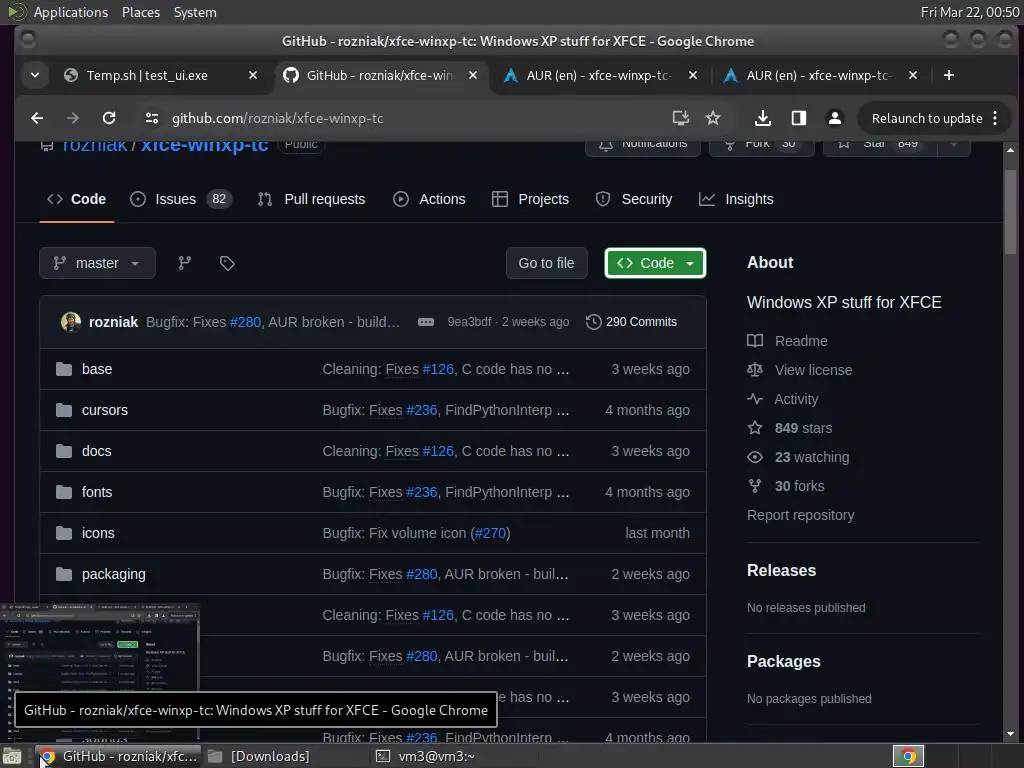The height and width of the screenshot is (768, 1024).
Task: Open the docs folder
Action: coord(97,451)
